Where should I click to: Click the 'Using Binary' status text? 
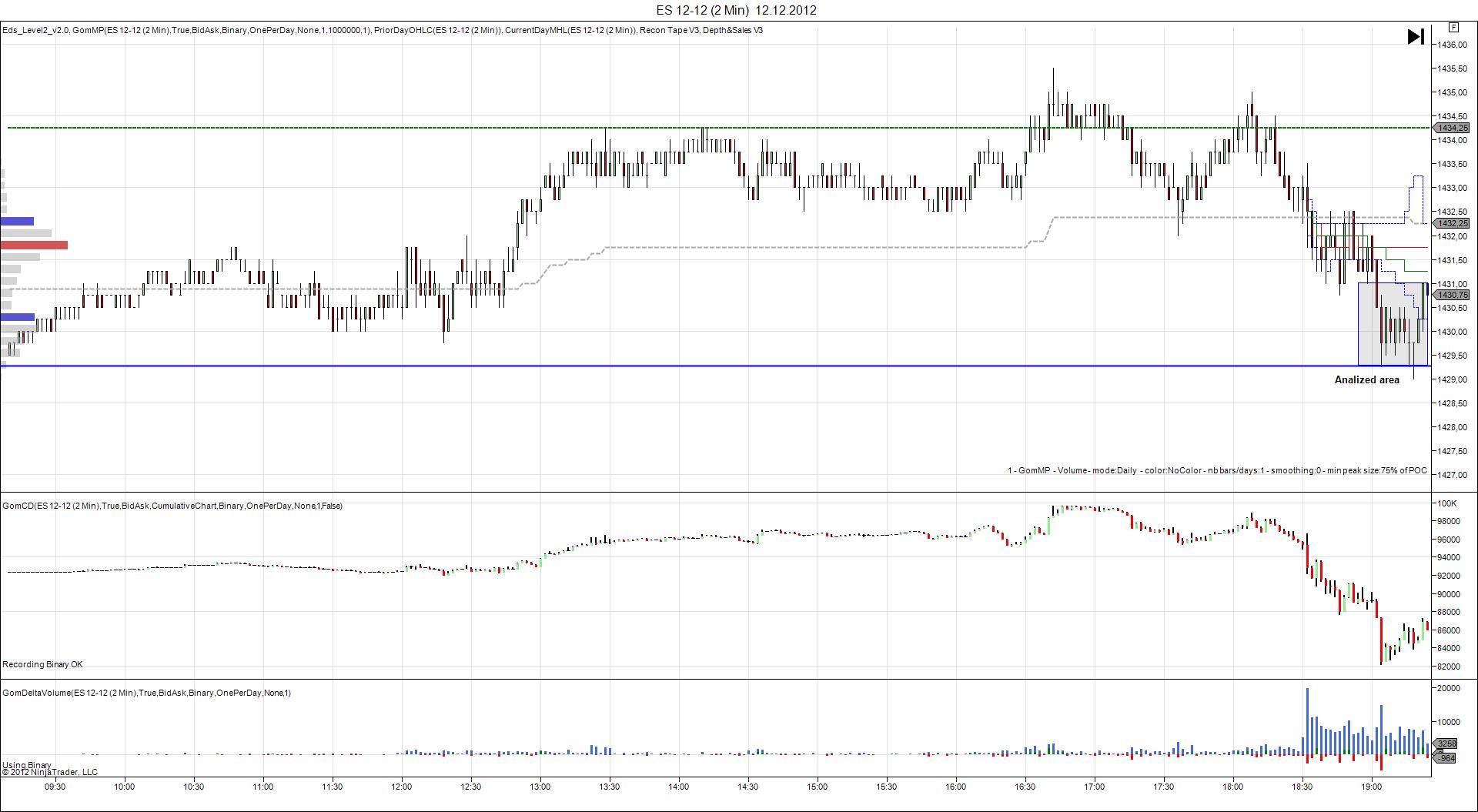click(x=27, y=765)
